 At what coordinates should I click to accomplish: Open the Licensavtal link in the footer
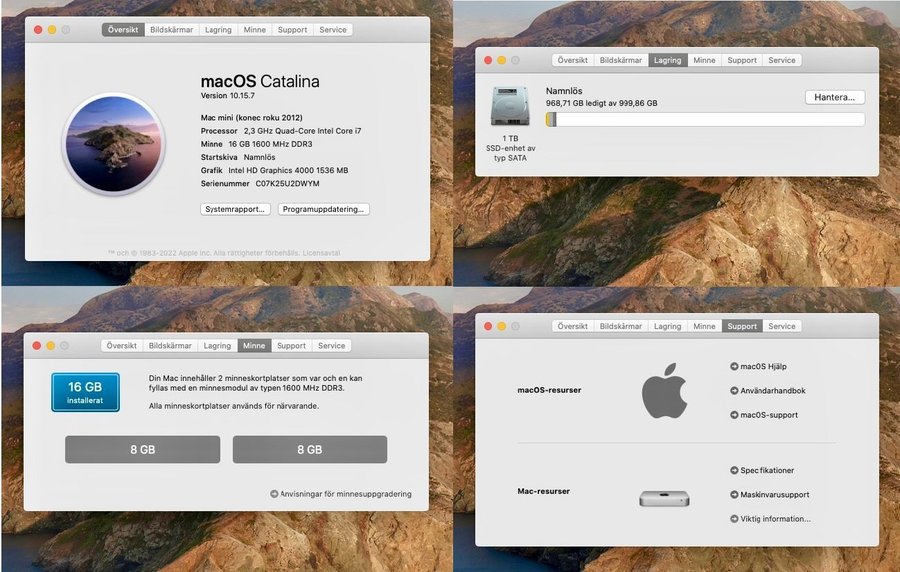coord(322,253)
